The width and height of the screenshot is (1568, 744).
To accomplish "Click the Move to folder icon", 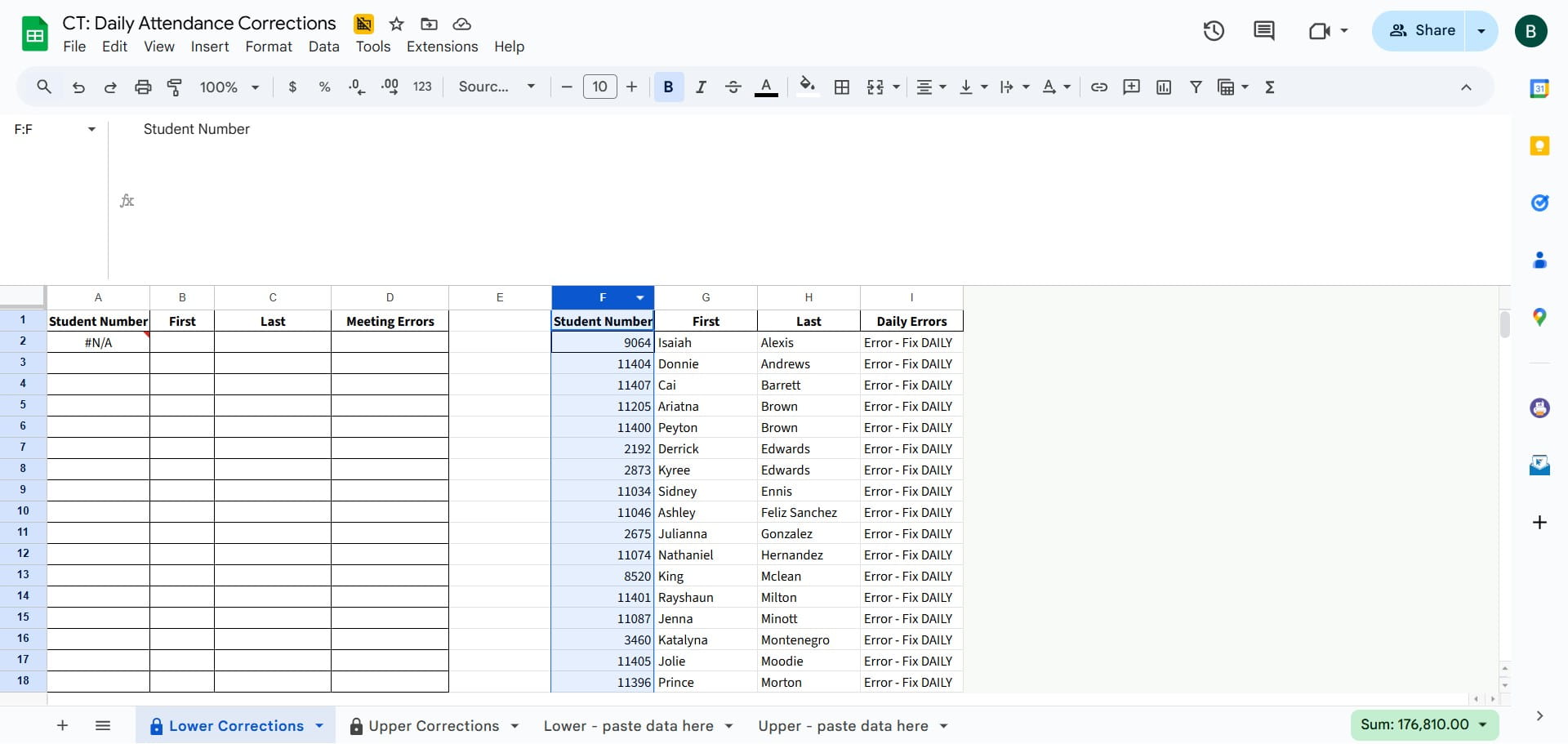I will tap(429, 24).
